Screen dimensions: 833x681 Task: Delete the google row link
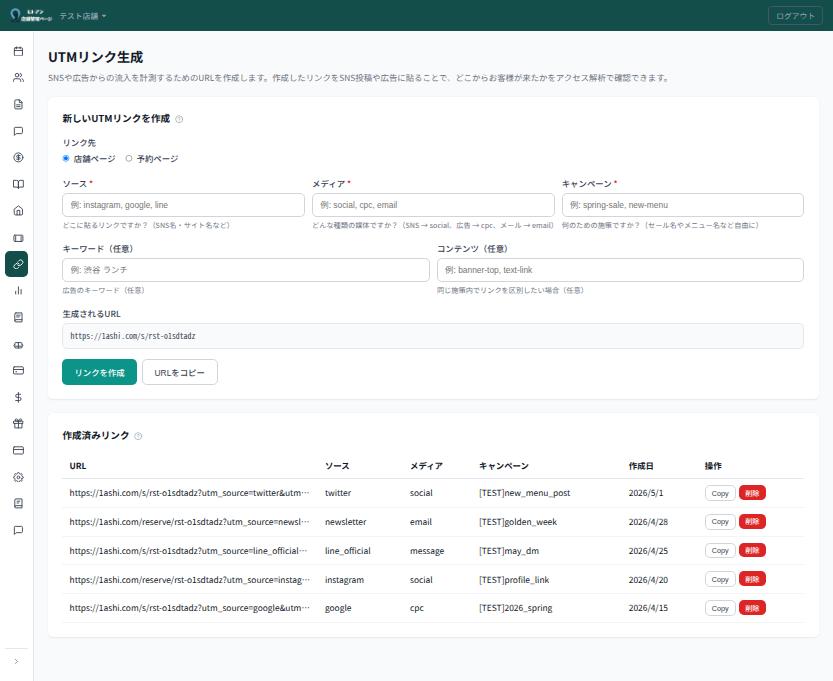pos(752,608)
